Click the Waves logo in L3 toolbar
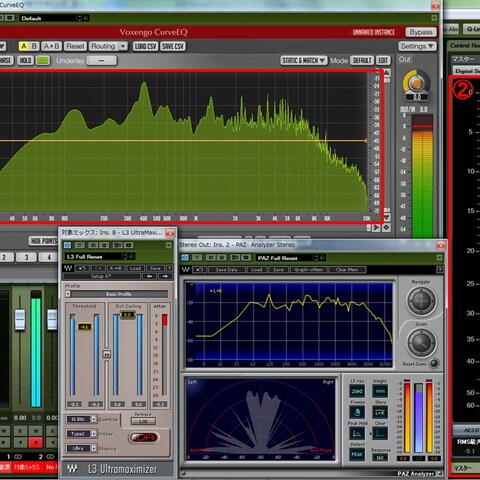Viewport: 480px width, 480px height. click(x=68, y=268)
